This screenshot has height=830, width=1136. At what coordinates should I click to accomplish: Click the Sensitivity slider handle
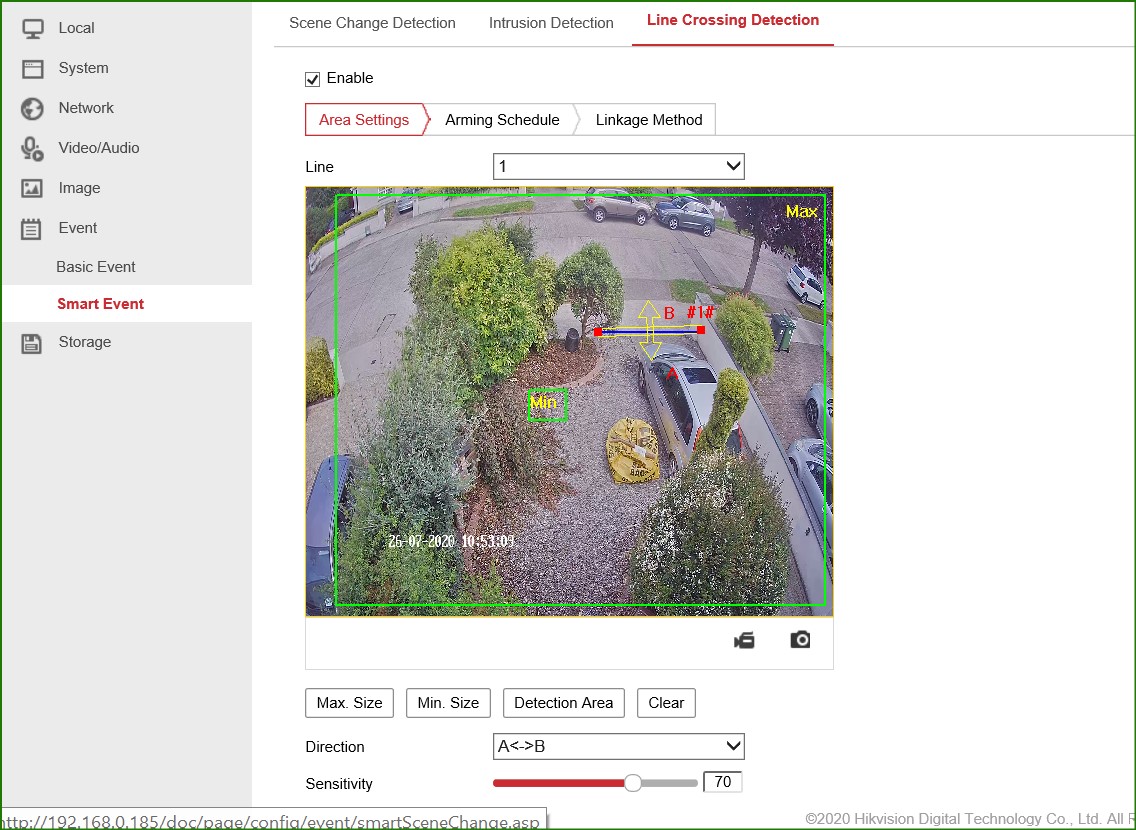[x=632, y=783]
